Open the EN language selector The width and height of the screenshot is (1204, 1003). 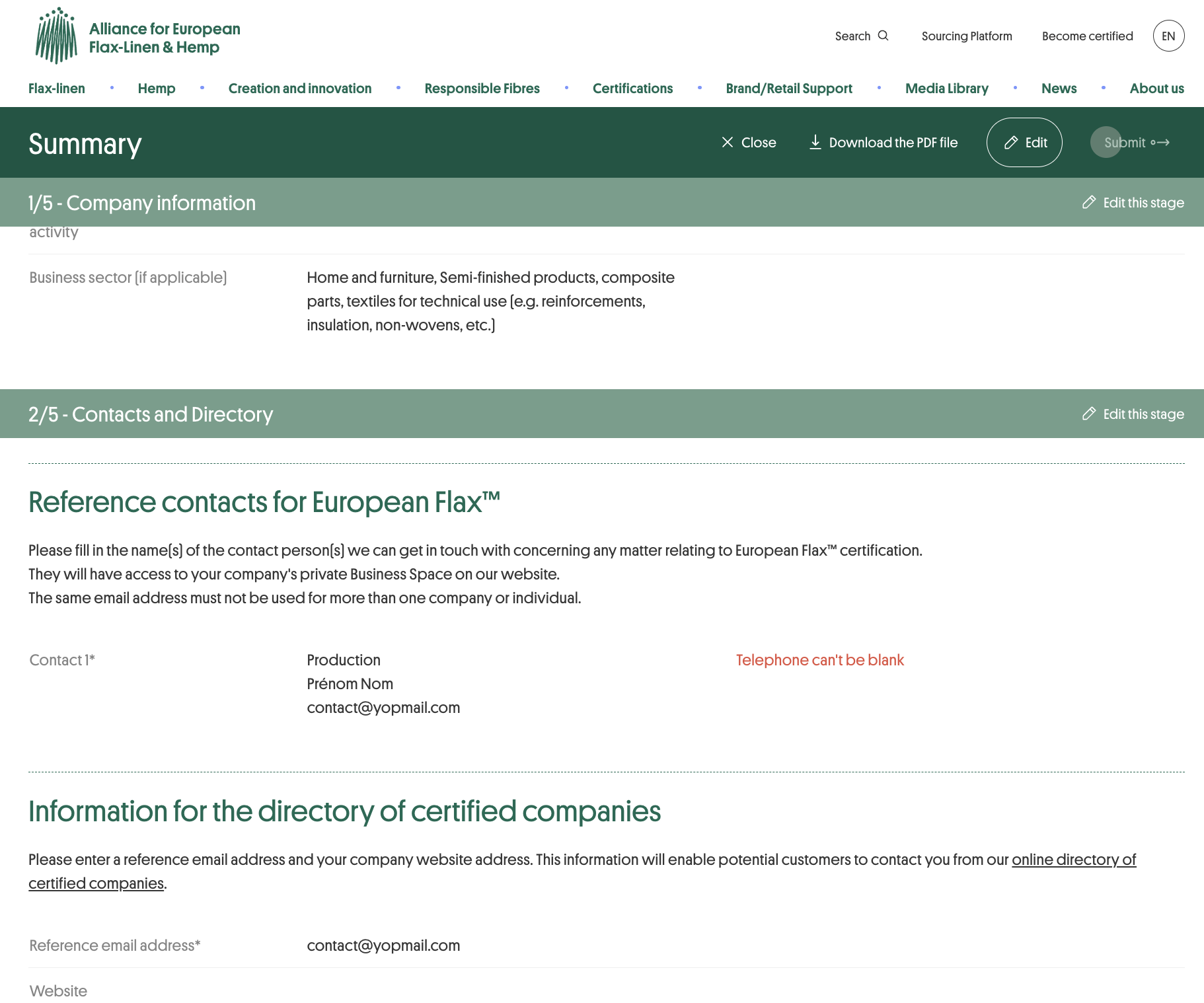point(1168,36)
